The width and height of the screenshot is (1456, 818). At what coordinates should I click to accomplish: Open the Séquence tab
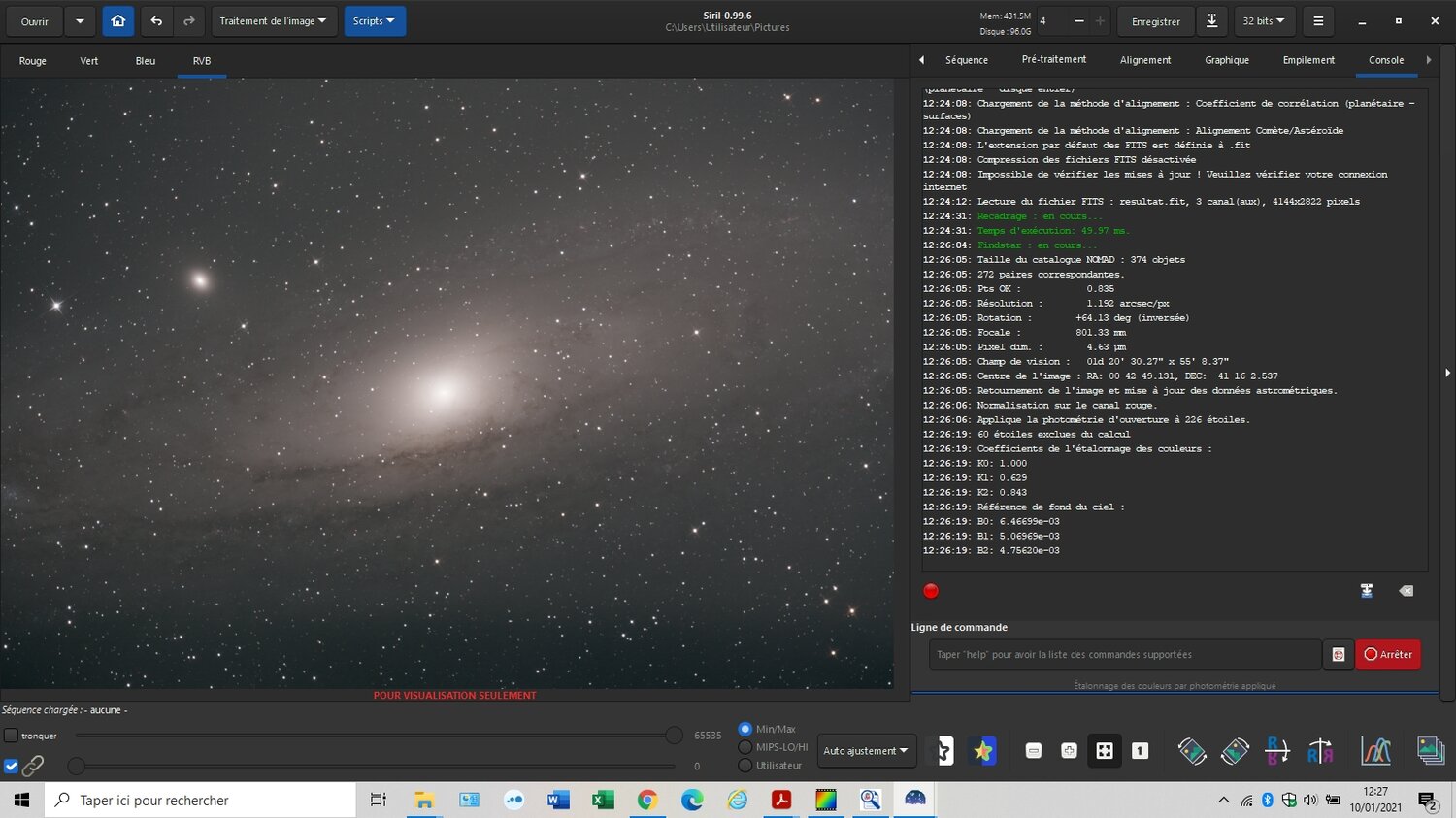pyautogui.click(x=967, y=60)
